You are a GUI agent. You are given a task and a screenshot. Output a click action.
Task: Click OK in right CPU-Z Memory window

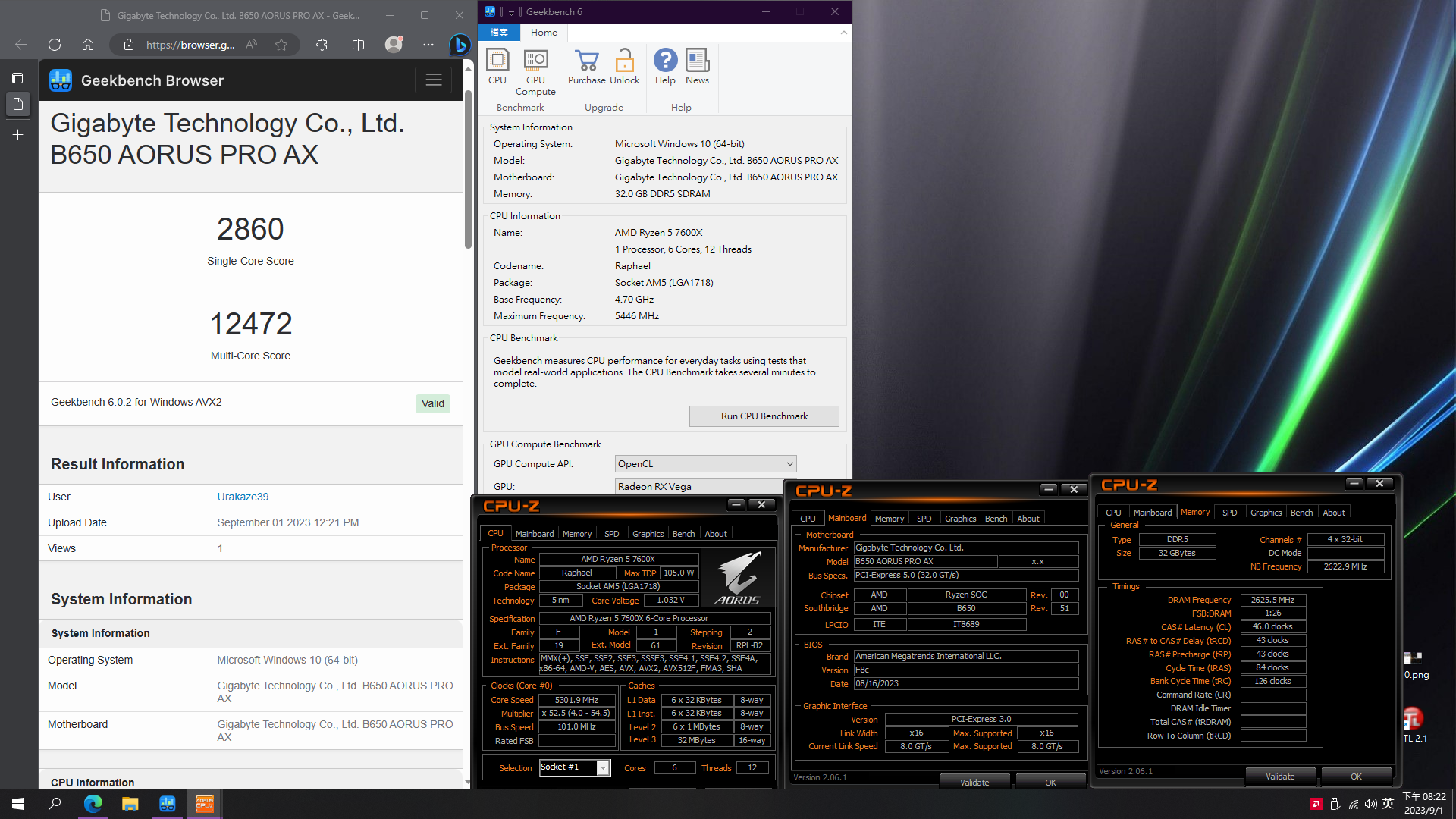click(x=1356, y=776)
